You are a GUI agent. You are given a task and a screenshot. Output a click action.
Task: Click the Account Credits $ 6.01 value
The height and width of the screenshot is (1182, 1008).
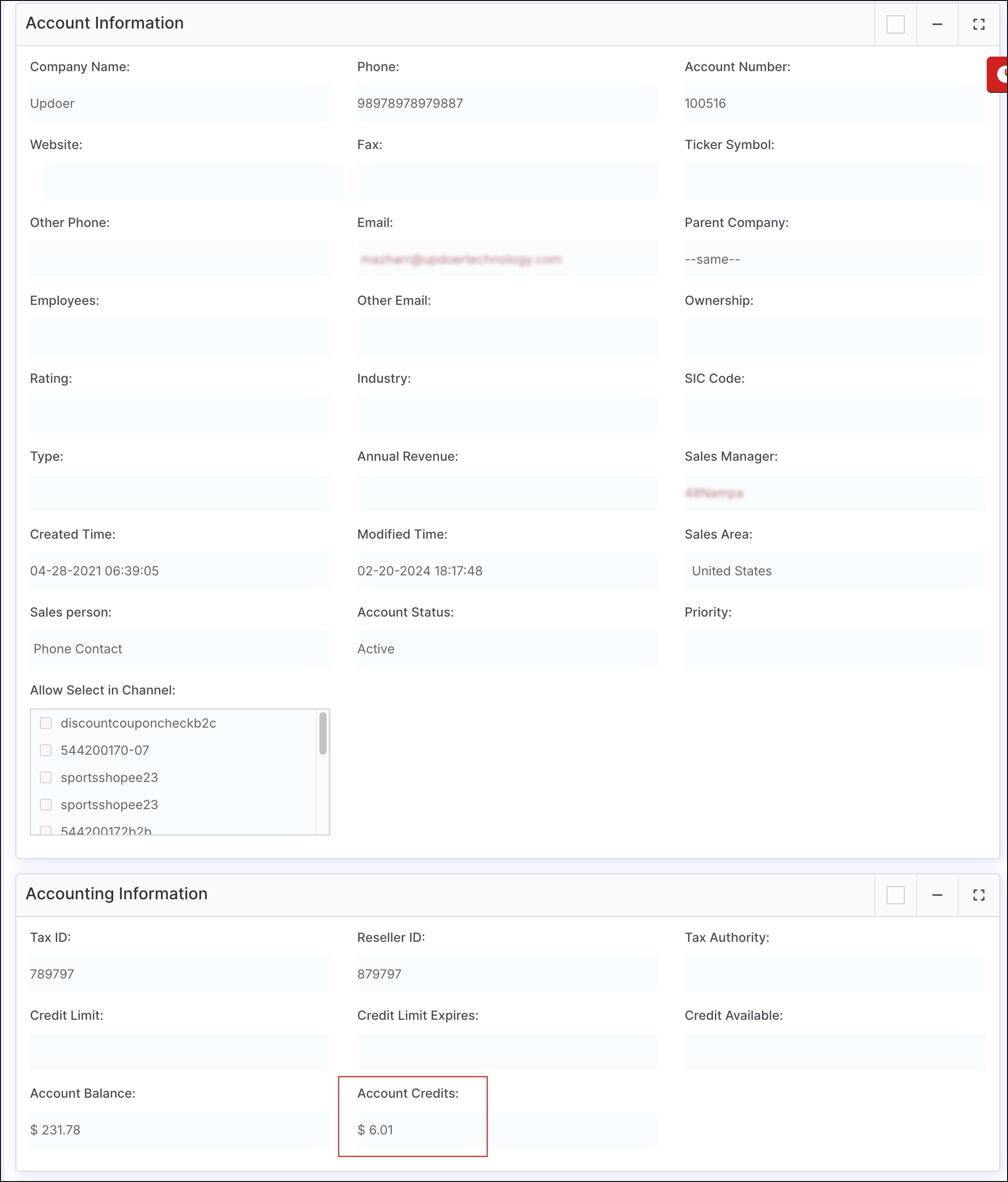376,1129
